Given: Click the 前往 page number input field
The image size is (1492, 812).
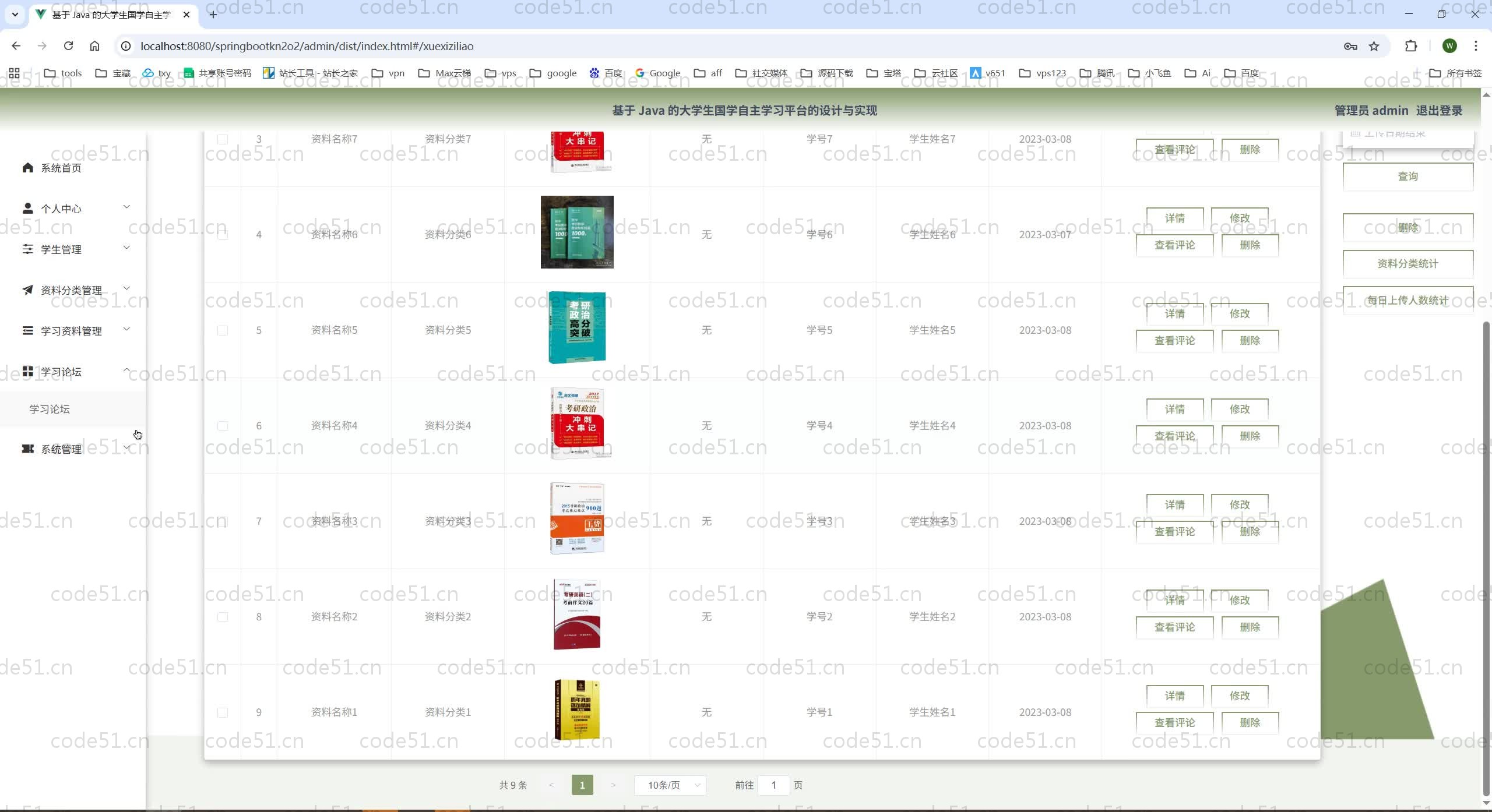Looking at the screenshot, I should coord(773,785).
